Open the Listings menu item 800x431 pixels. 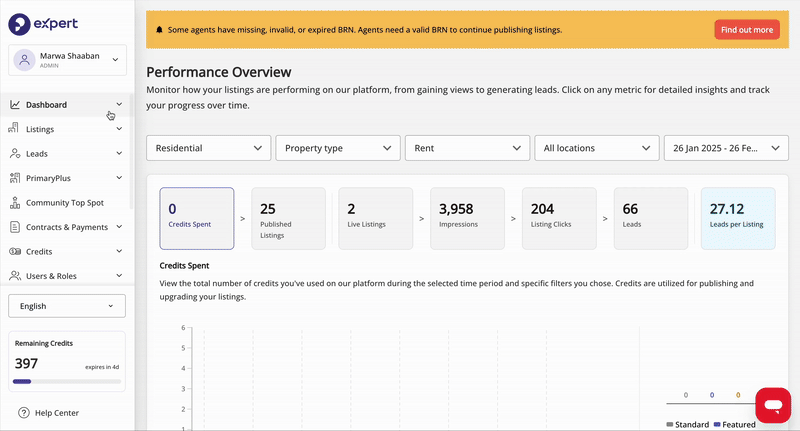[x=66, y=129]
